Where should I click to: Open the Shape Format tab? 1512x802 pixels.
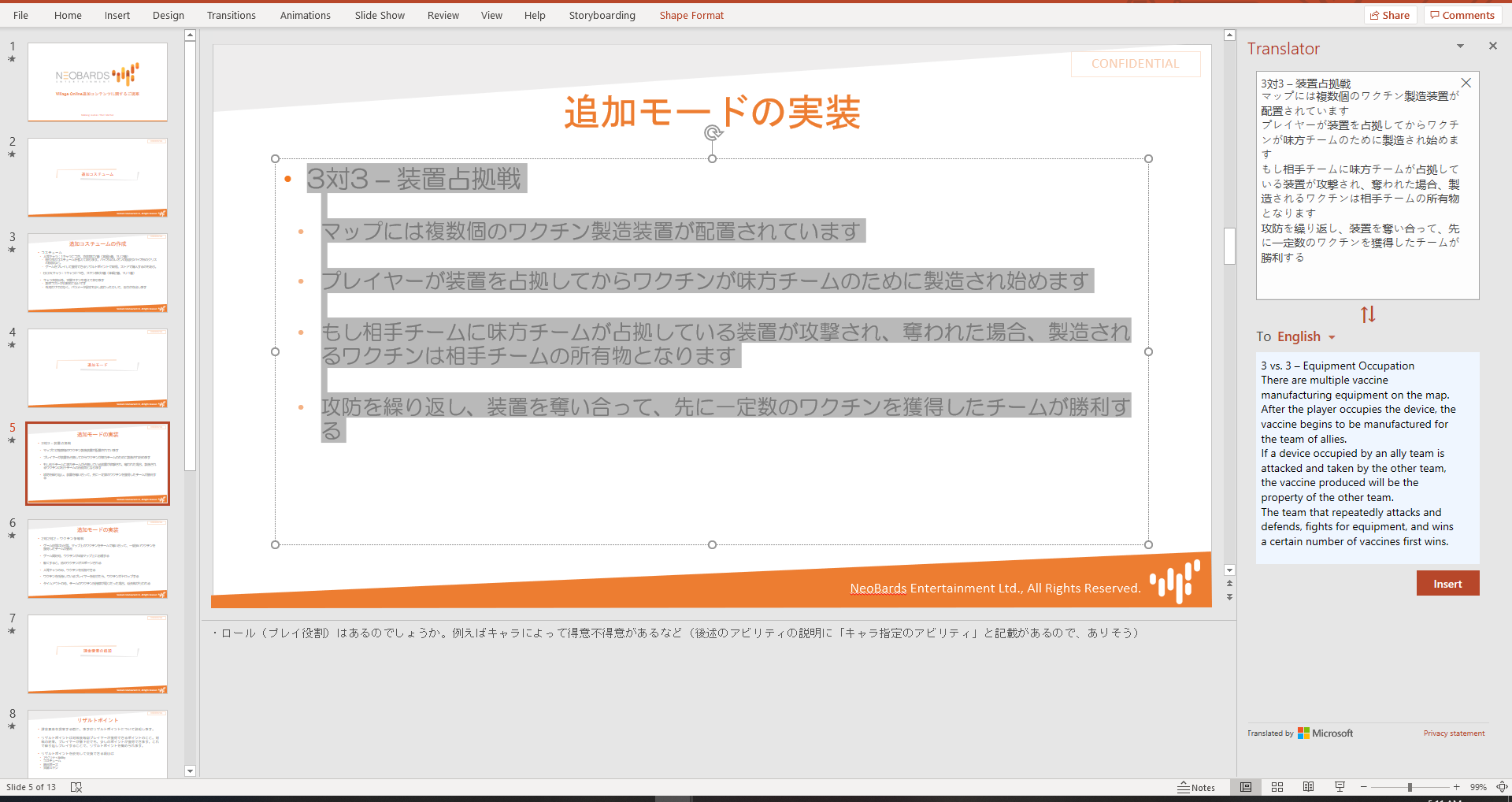691,15
